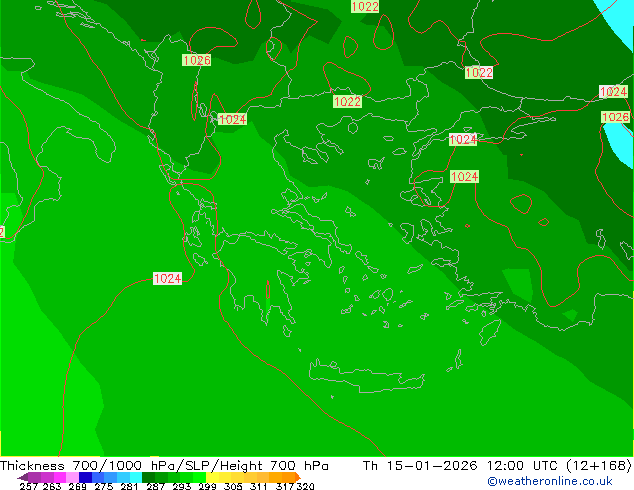634x490 pixels.
Task: Pick the darkest green legend swatch above 287
Action: [x=148, y=477]
